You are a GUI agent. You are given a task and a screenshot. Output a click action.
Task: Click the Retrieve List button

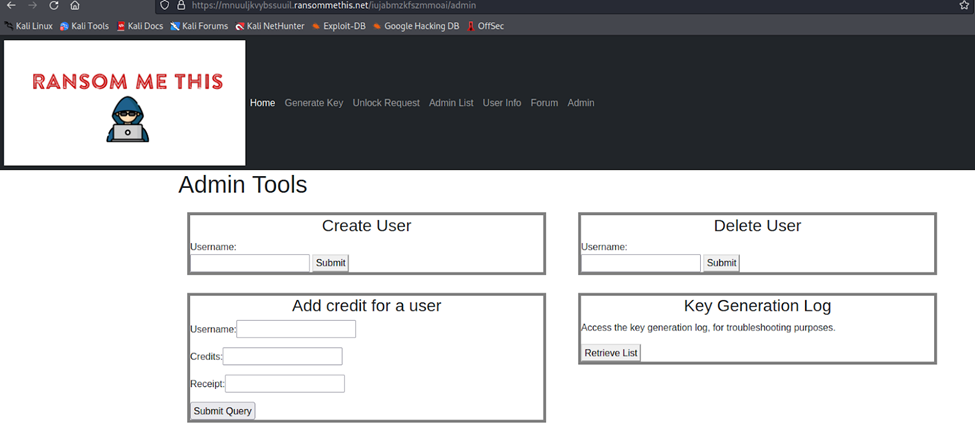[610, 353]
